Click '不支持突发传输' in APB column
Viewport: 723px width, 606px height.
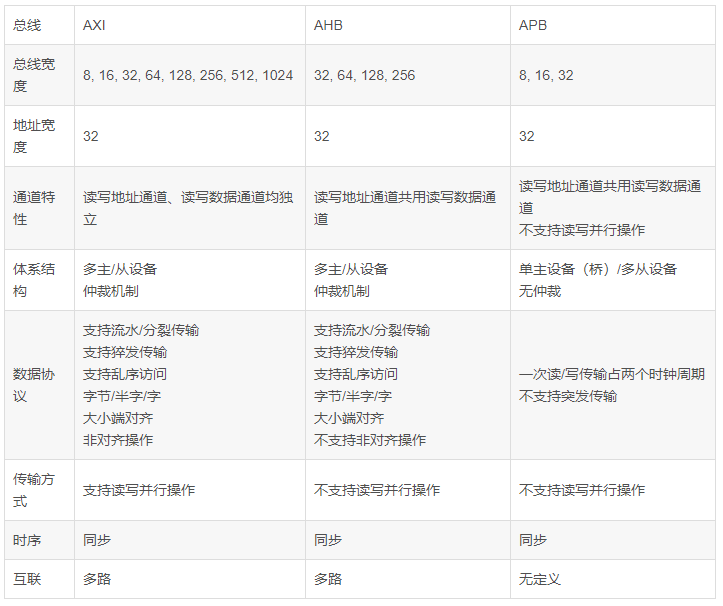tap(568, 396)
